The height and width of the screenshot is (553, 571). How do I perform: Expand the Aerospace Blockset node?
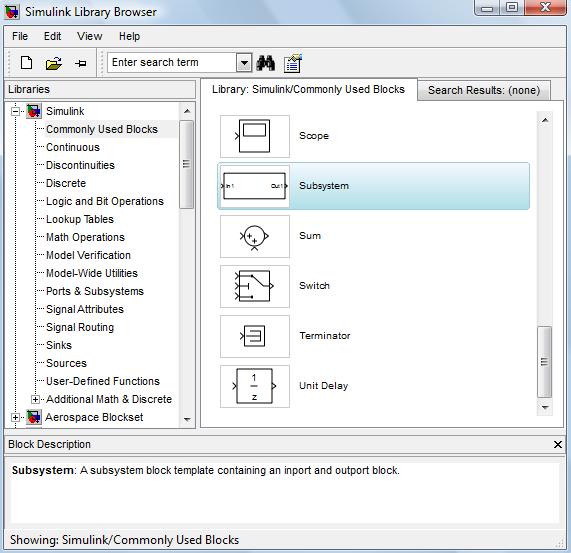point(15,417)
